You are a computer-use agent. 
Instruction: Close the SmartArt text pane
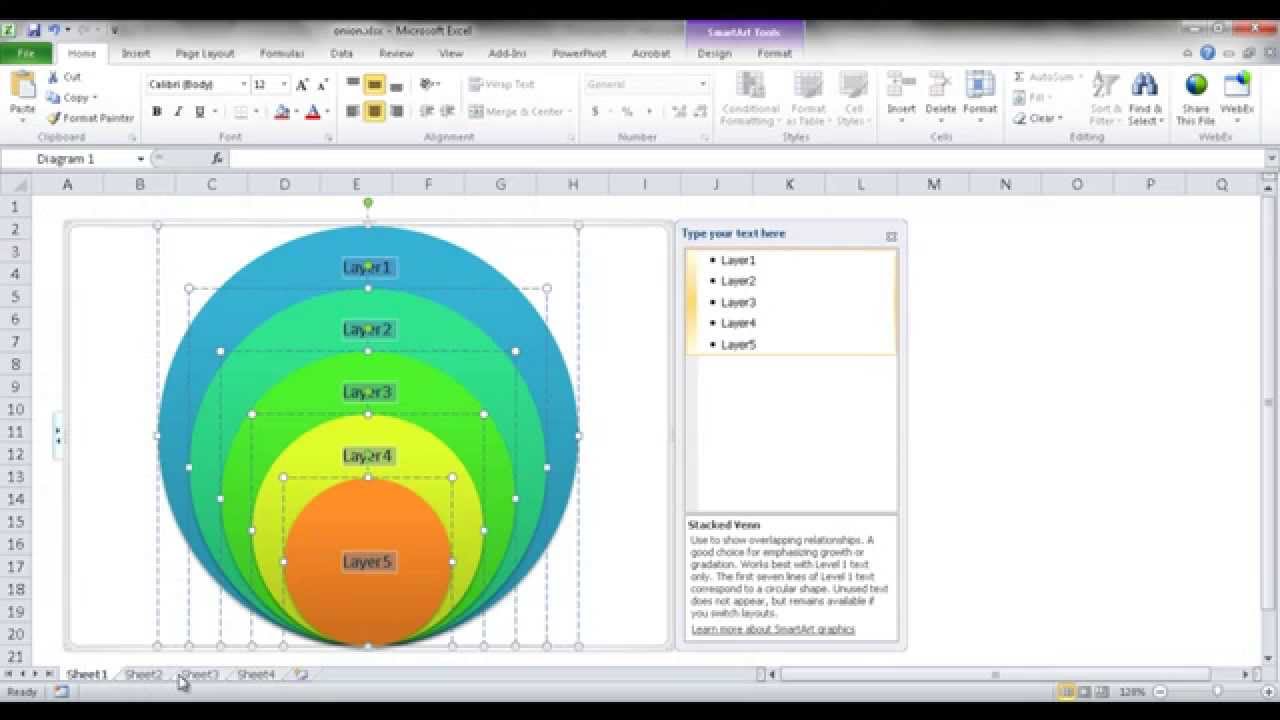point(891,237)
